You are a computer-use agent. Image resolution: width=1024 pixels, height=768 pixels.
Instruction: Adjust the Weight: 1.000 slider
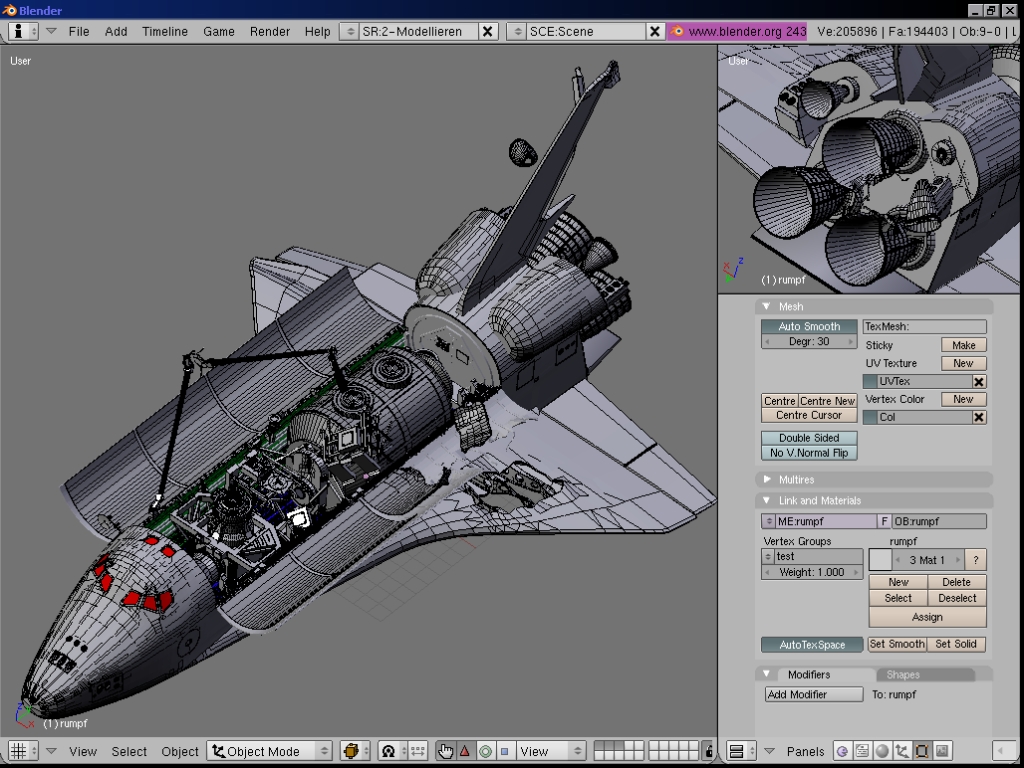pos(810,572)
